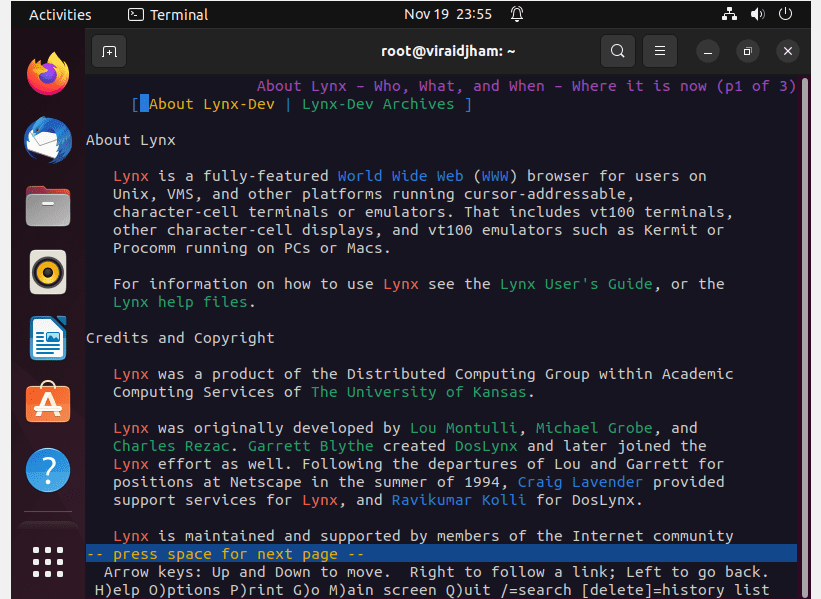This screenshot has height=599, width=821.
Task: Open Firefox from the dock
Action: coord(48,74)
